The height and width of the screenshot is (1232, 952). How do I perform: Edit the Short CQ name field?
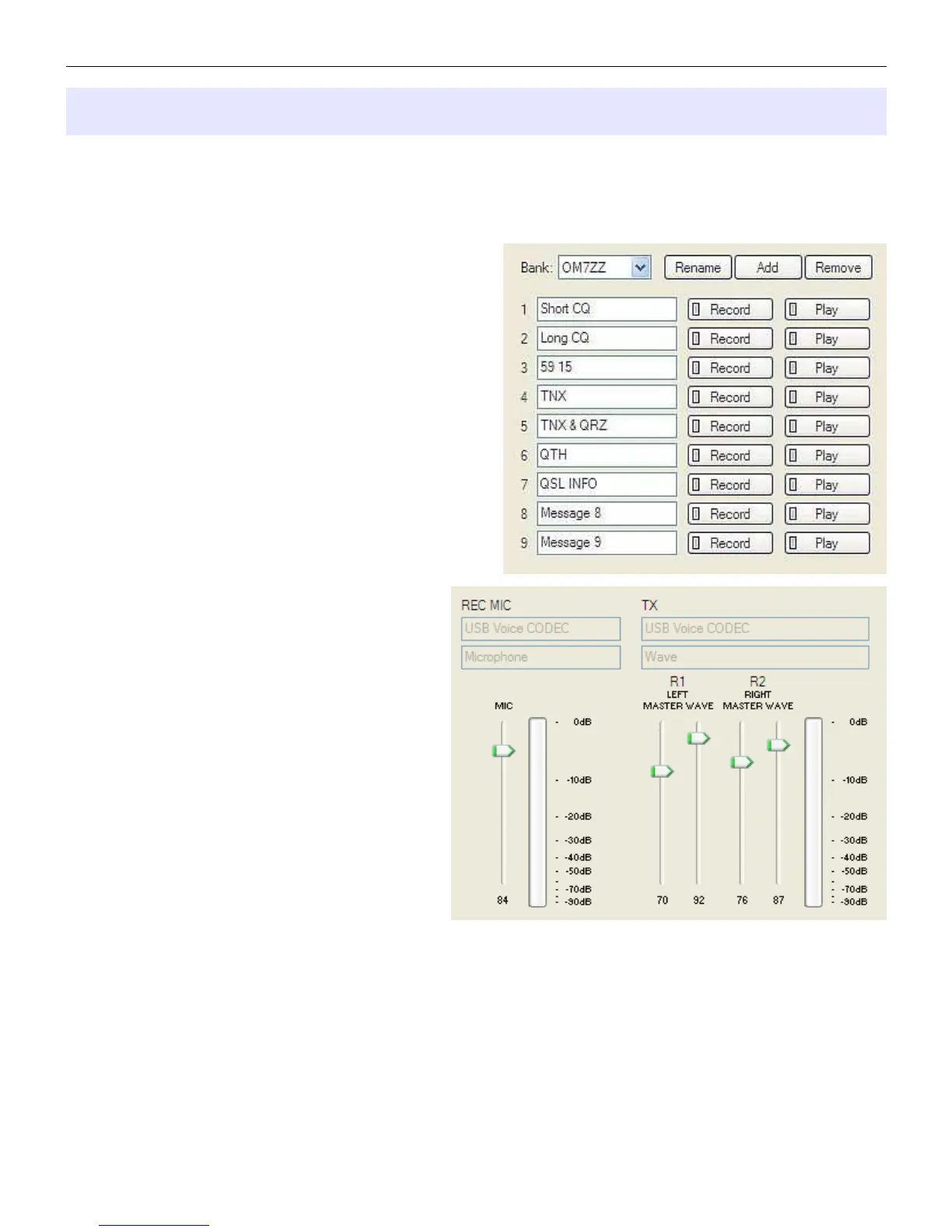click(607, 309)
